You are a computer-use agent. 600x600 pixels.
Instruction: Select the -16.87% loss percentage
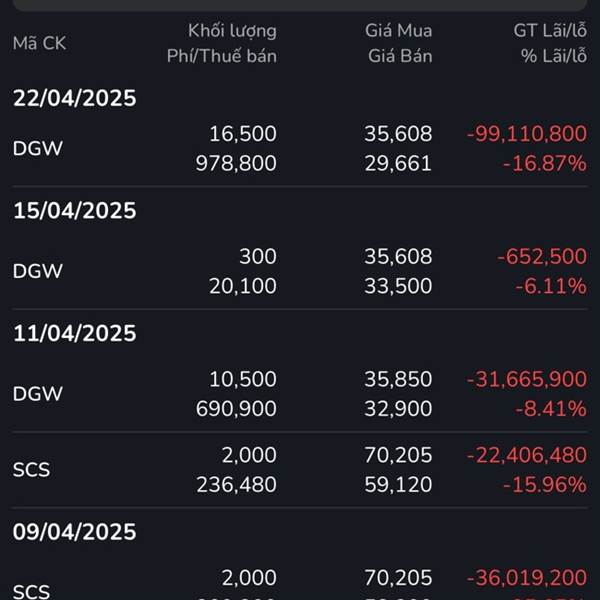tap(547, 163)
